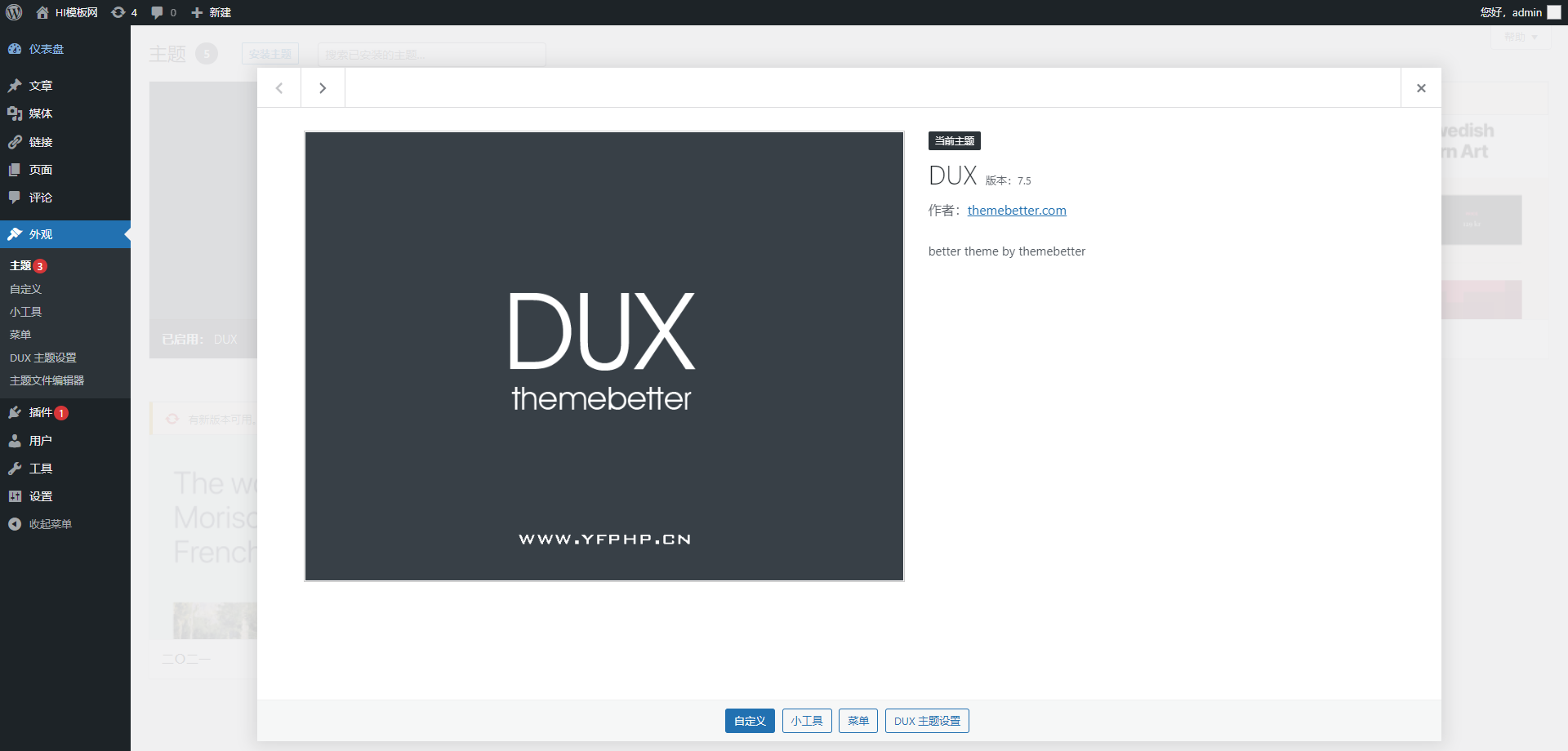Screen dimensions: 1568x751
Task: Open 仪表盘 menu item
Action: click(x=65, y=49)
